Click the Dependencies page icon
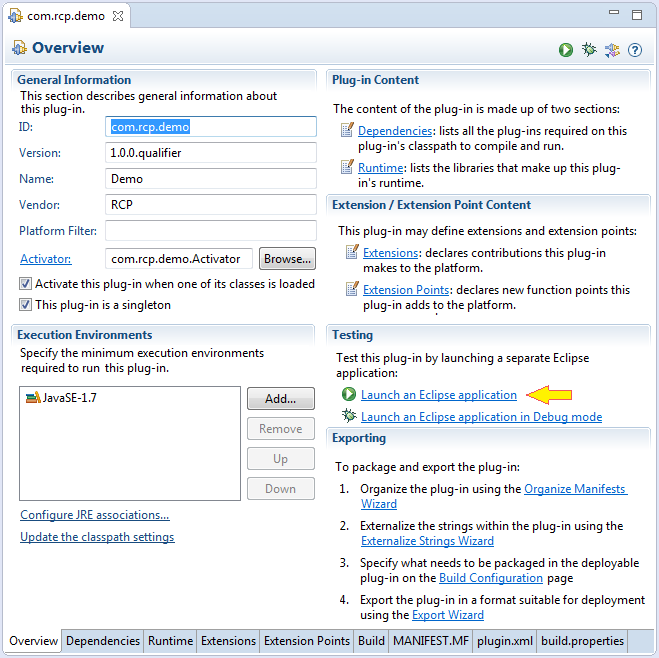The height and width of the screenshot is (658, 659). [347, 130]
